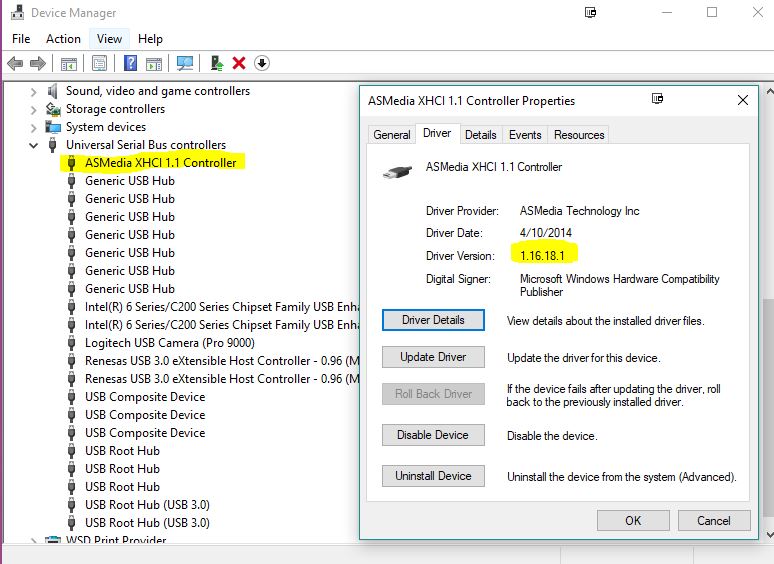Click the Logitech USB Camera device icon
This screenshot has height=564, width=774.
(x=72, y=342)
